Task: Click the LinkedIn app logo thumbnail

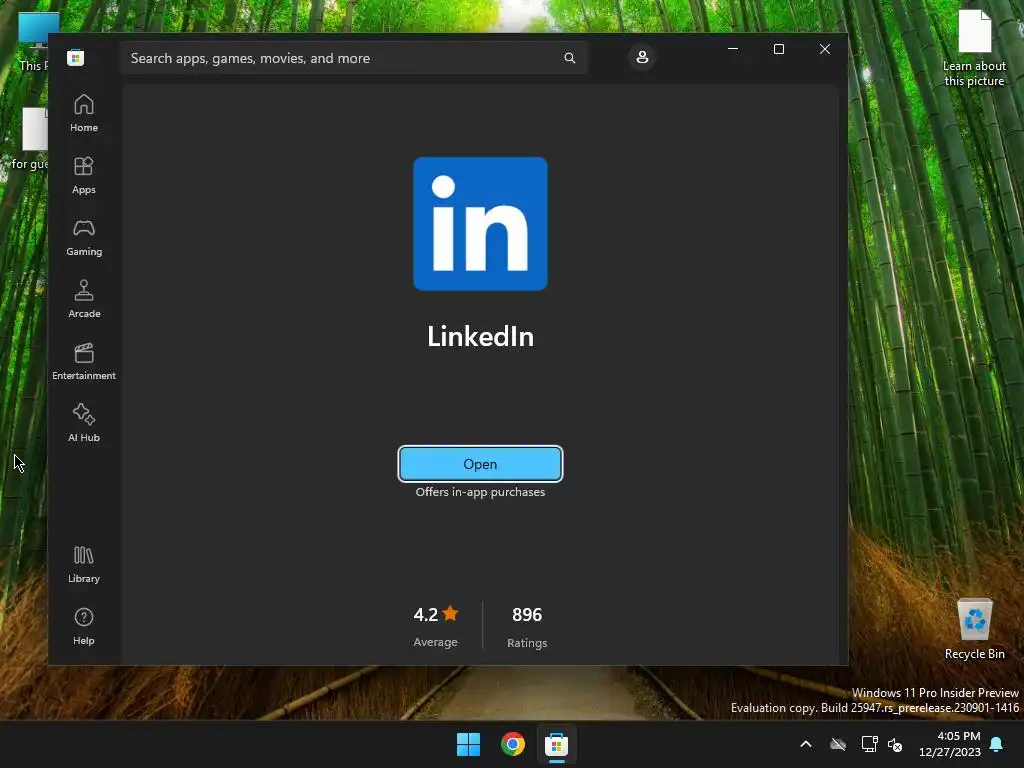Action: click(x=480, y=224)
